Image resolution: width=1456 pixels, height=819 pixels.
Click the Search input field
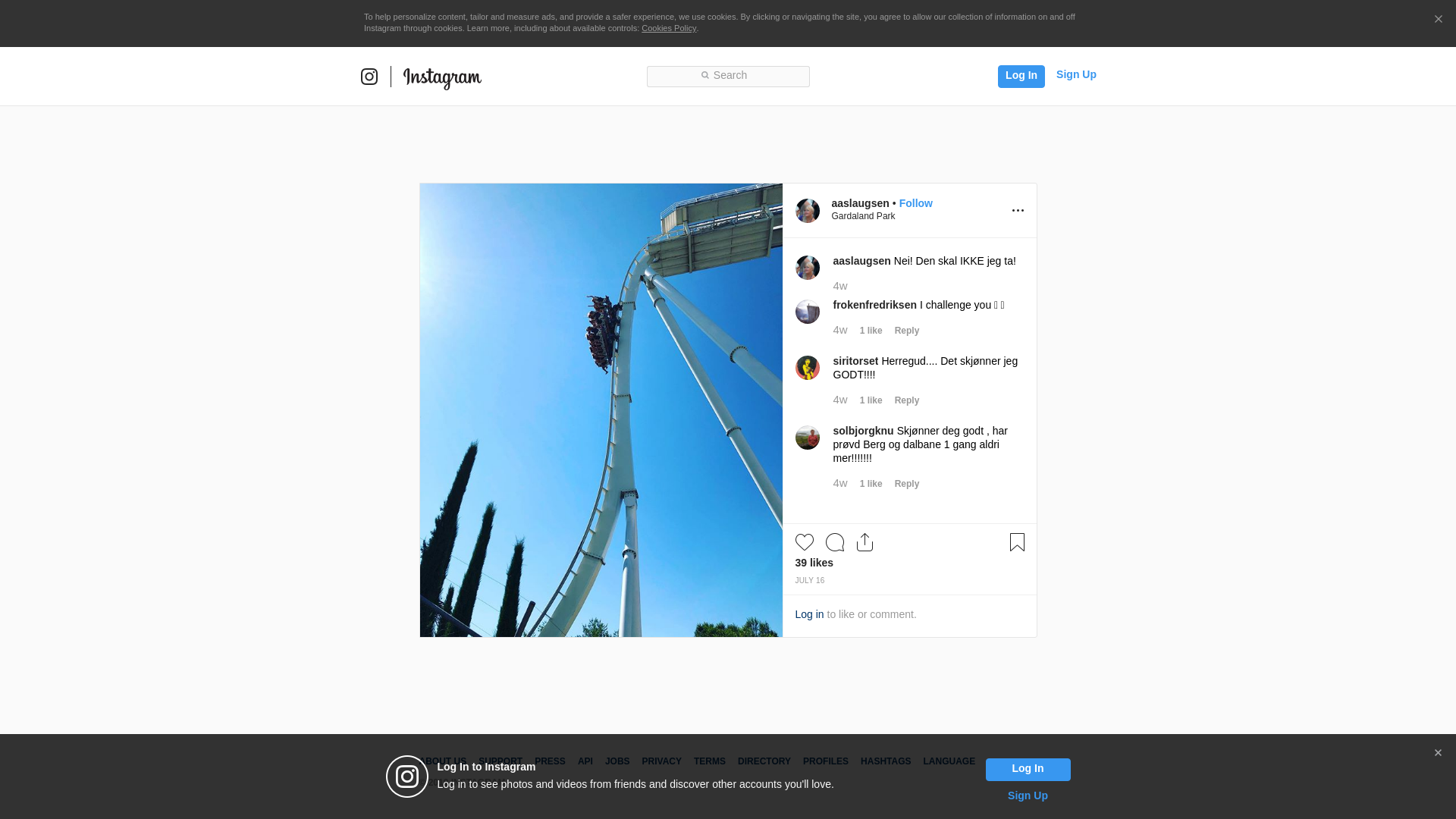pyautogui.click(x=728, y=76)
